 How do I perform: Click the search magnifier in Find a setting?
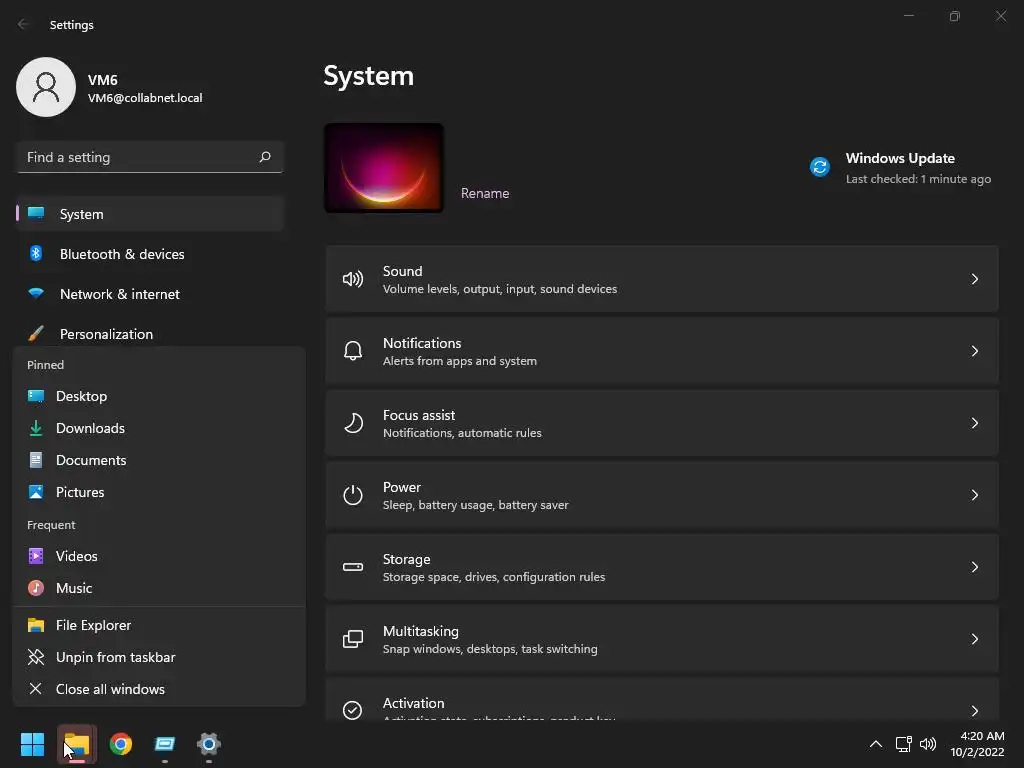tap(264, 157)
